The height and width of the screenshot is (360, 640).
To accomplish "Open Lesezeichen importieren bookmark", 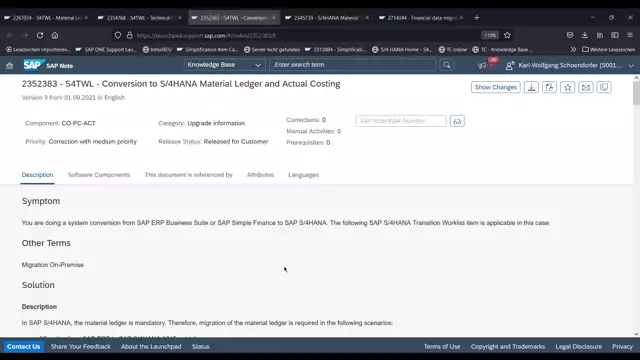I will click(x=38, y=49).
